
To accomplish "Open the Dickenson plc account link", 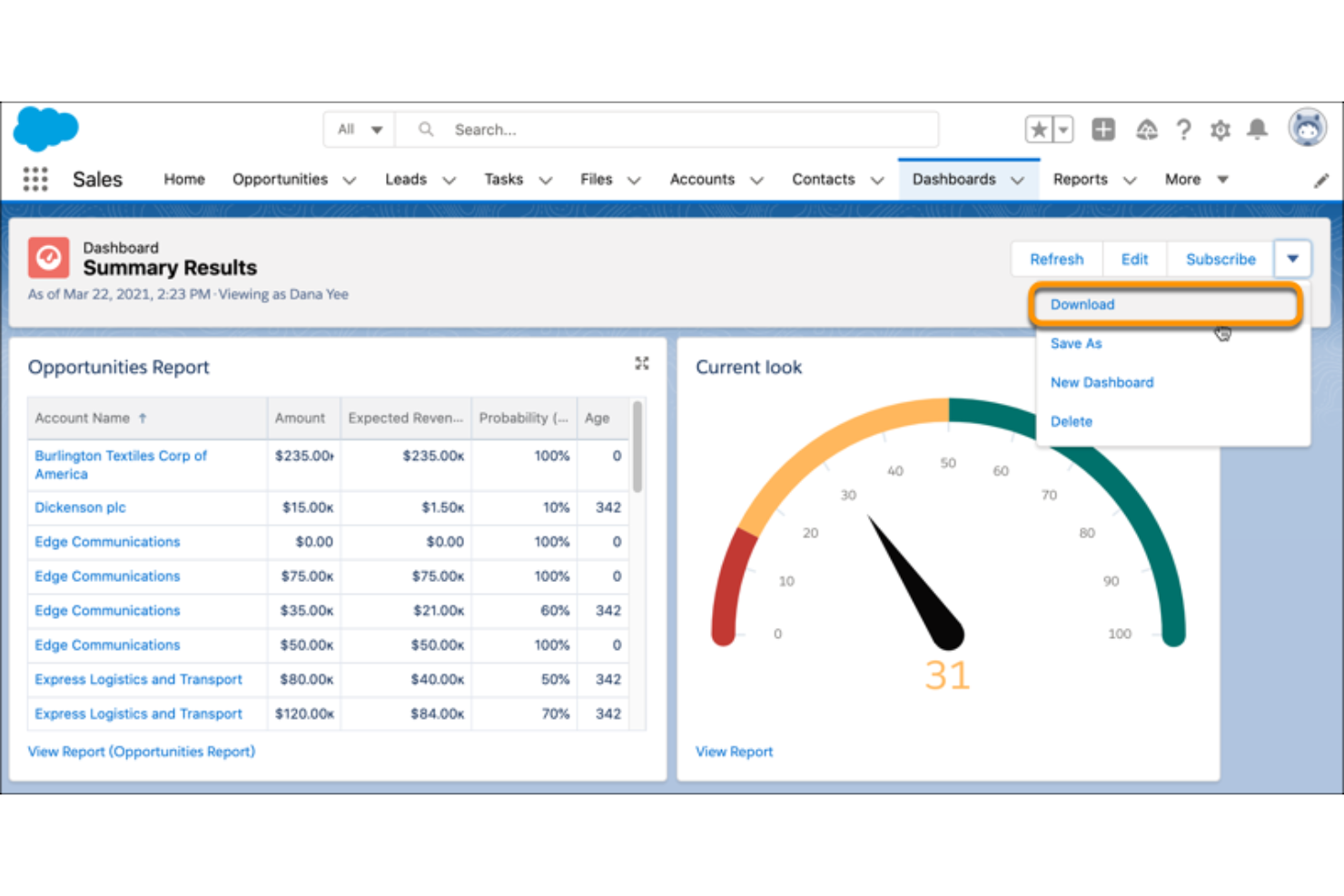I will [x=80, y=507].
